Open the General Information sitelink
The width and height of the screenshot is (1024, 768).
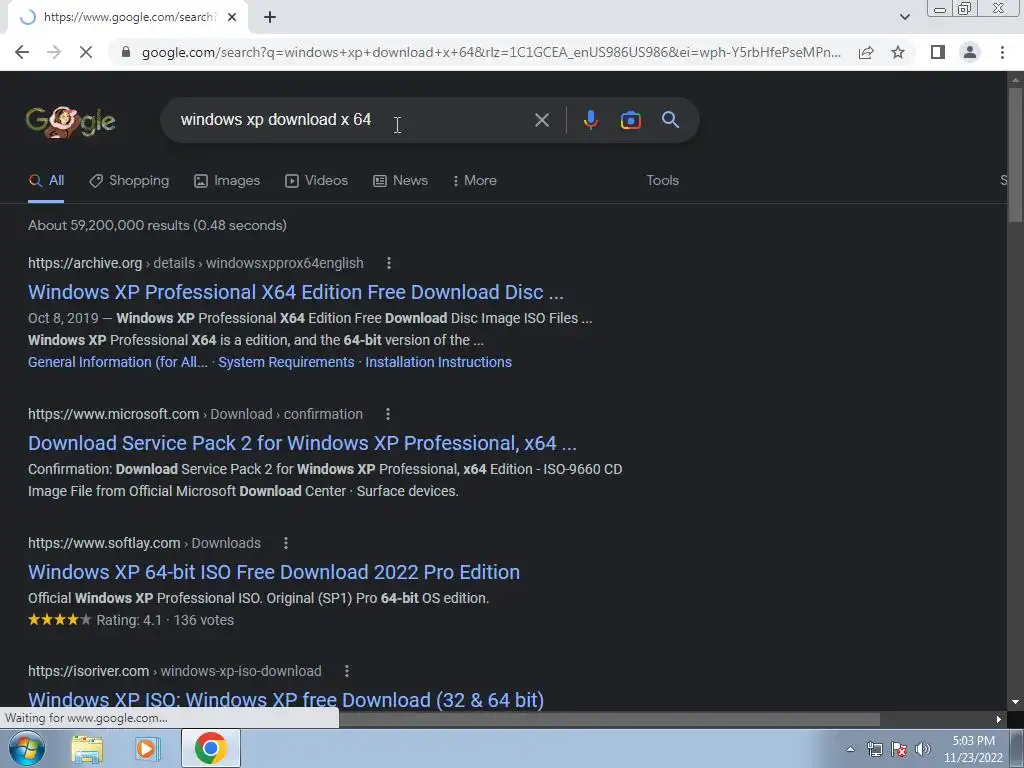coord(118,362)
